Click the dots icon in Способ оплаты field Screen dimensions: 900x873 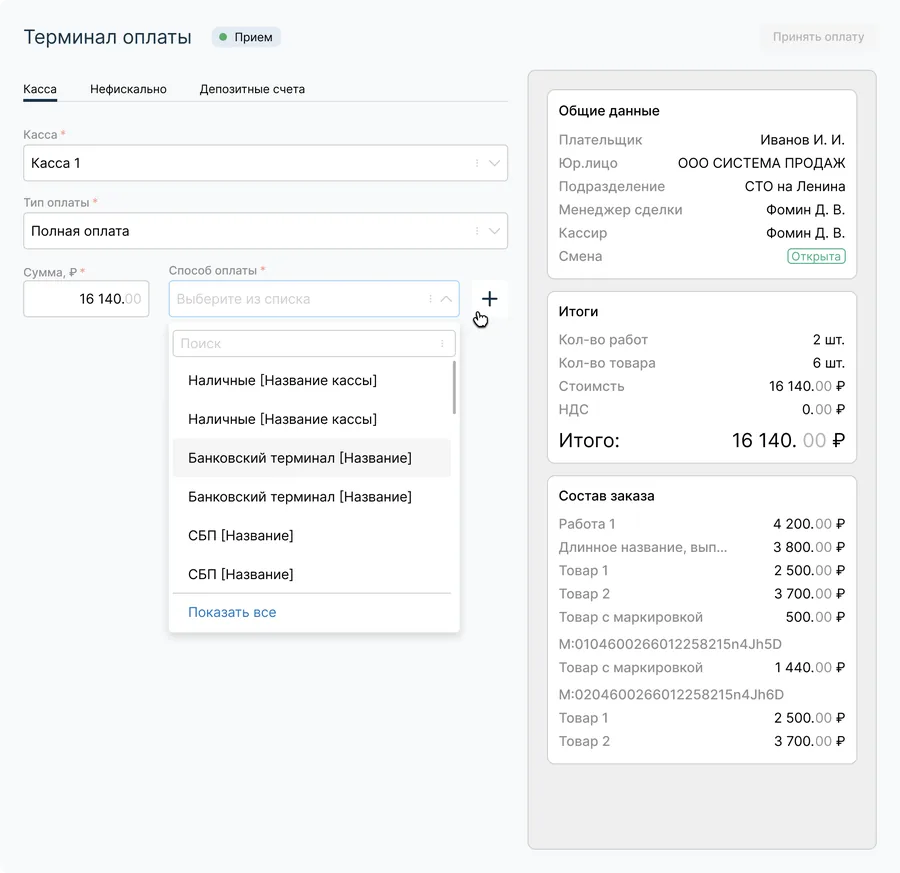(x=430, y=298)
